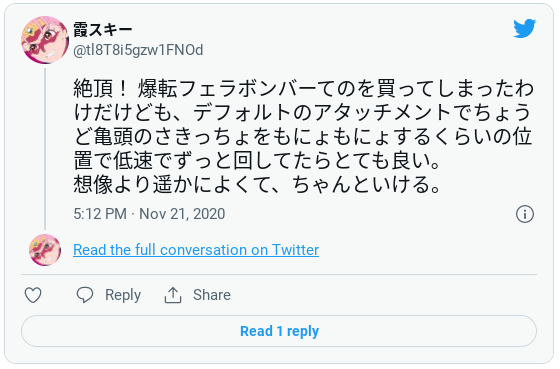The image size is (560, 369).
Task: Open the large profile avatar of 霞スキー
Action: point(45,40)
